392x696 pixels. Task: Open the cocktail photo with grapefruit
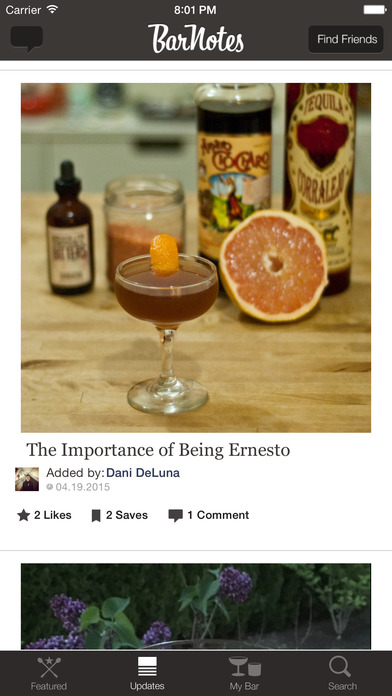196,257
